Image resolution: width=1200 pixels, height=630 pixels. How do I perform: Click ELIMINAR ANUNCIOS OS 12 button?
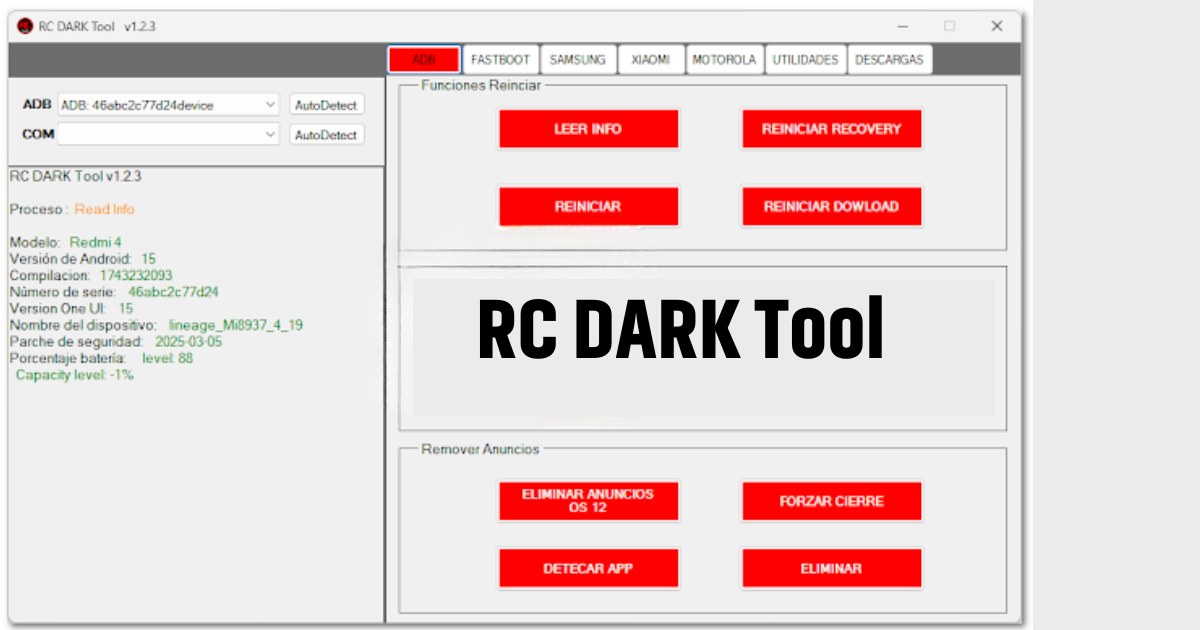[x=588, y=501]
